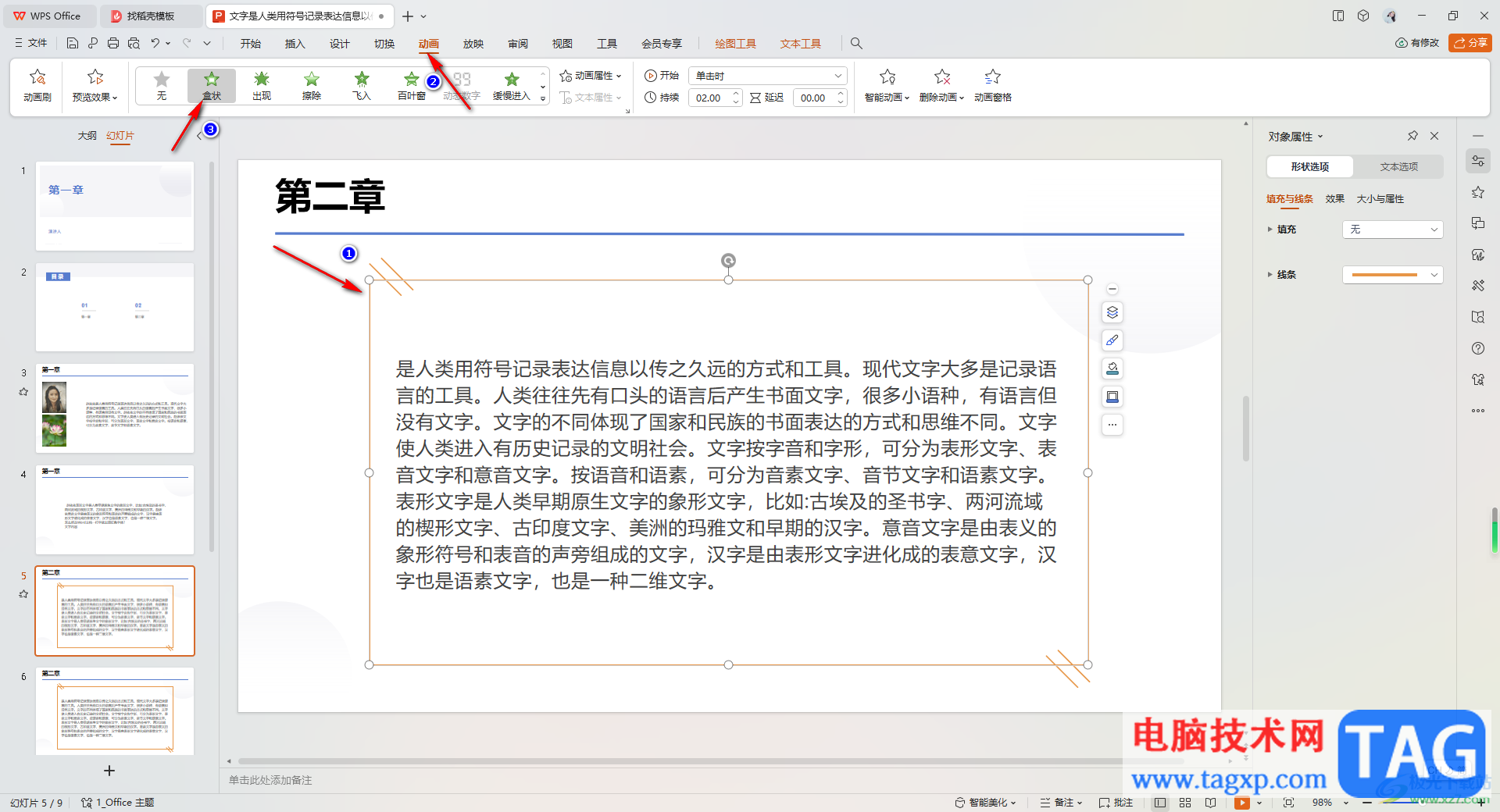Open the Insert menu tab
Viewport: 1500px width, 812px height.
point(295,44)
